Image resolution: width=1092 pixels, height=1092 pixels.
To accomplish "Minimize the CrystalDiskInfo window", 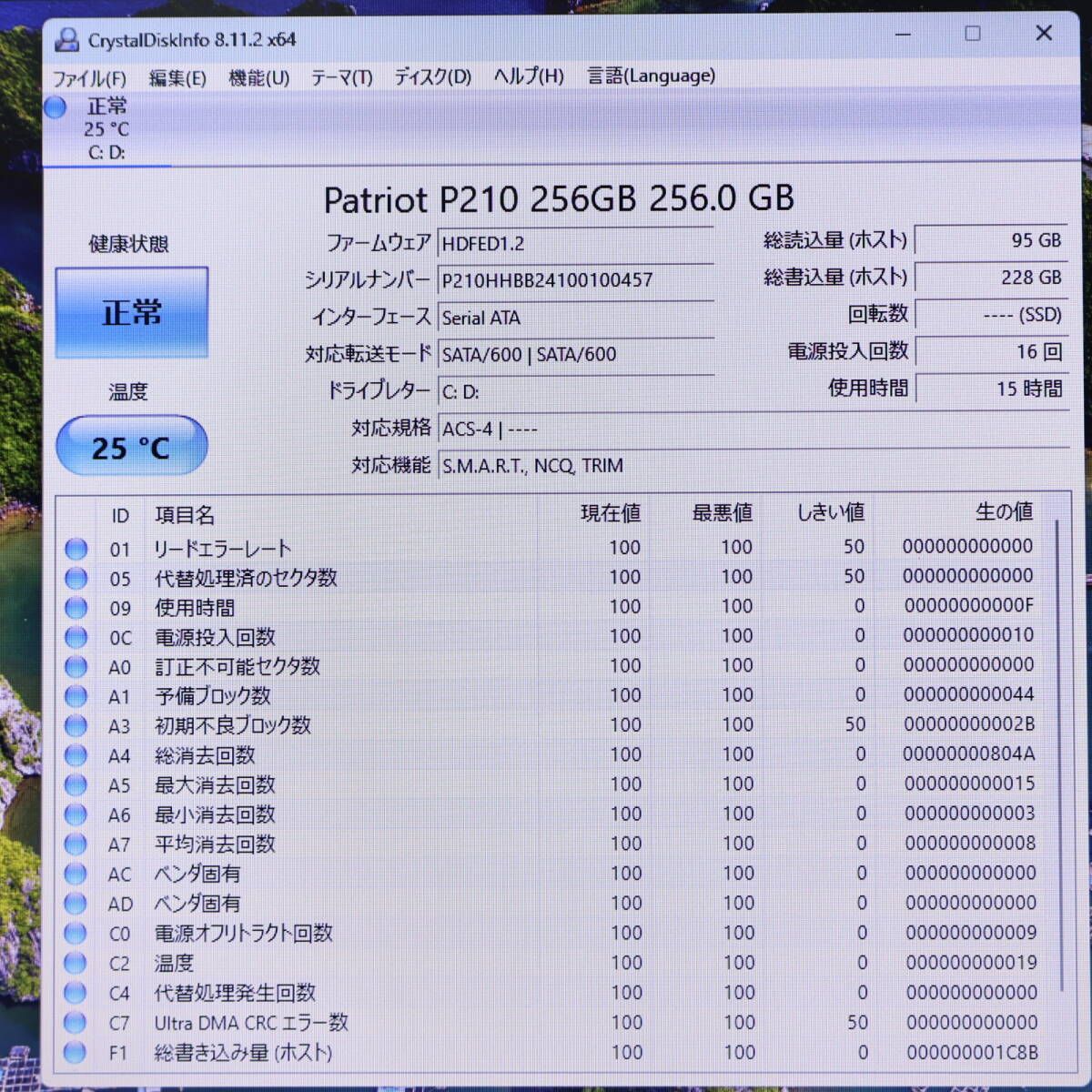I will point(903,35).
